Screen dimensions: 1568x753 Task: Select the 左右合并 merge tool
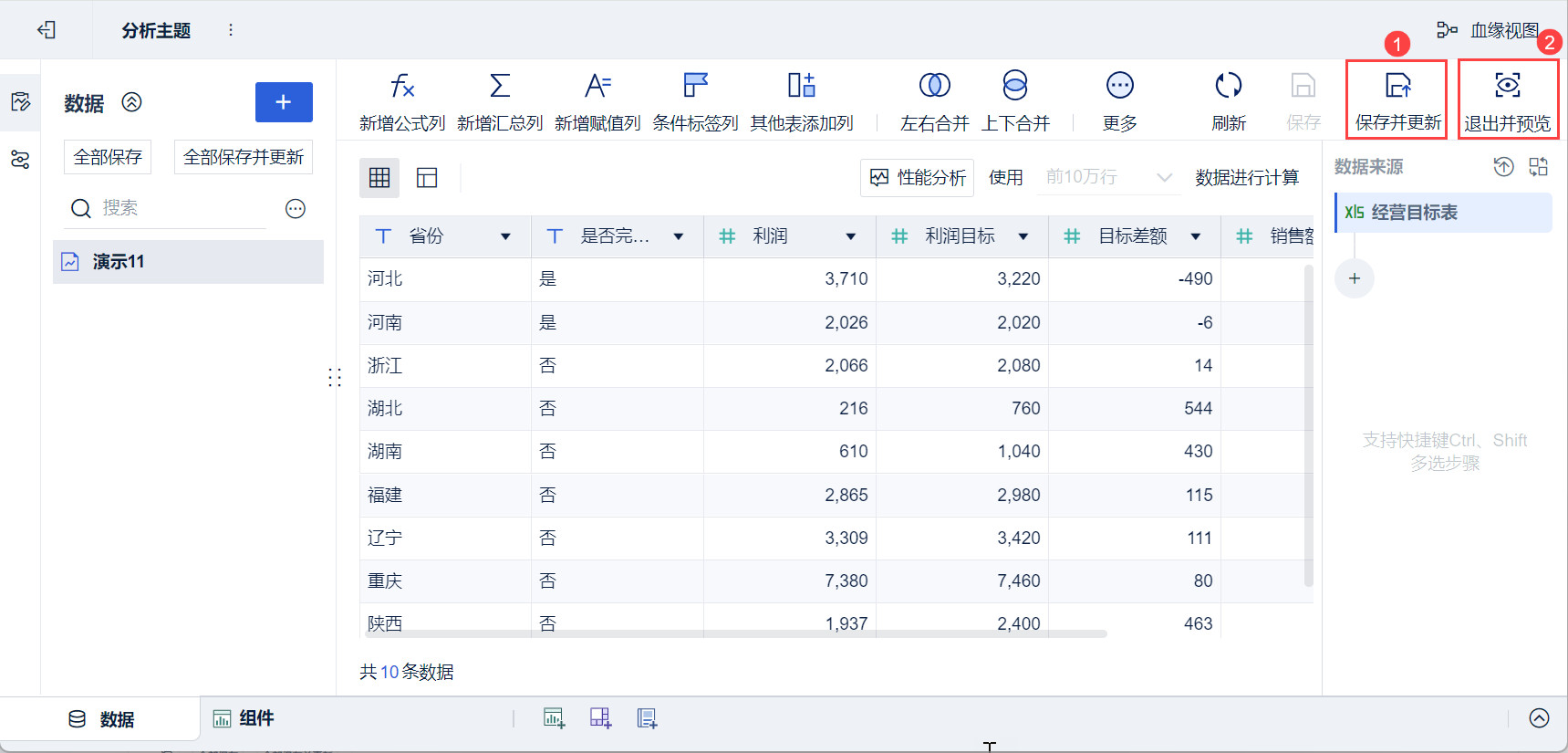click(x=934, y=87)
